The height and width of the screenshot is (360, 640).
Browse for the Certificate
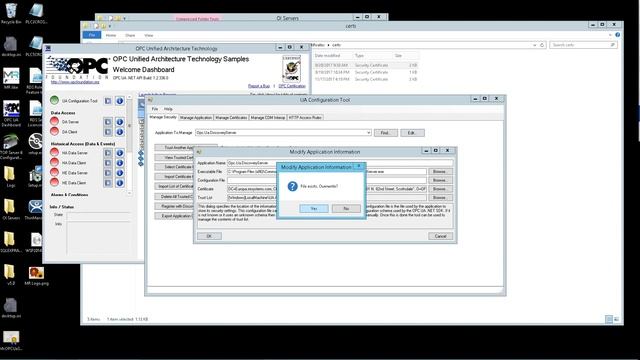click(439, 189)
